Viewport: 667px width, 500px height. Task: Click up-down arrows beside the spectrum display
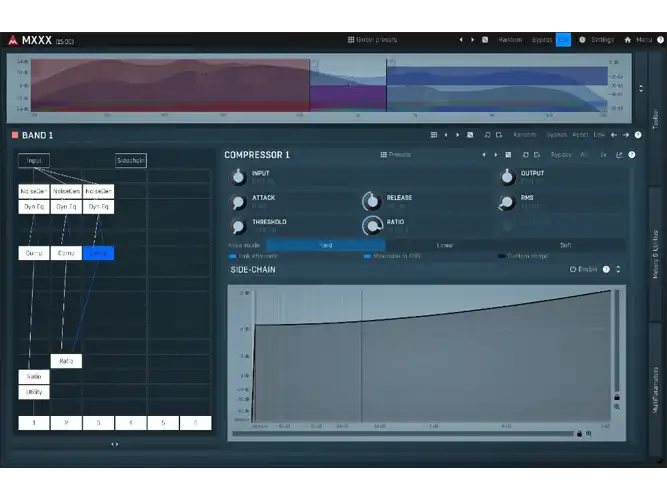(x=641, y=89)
